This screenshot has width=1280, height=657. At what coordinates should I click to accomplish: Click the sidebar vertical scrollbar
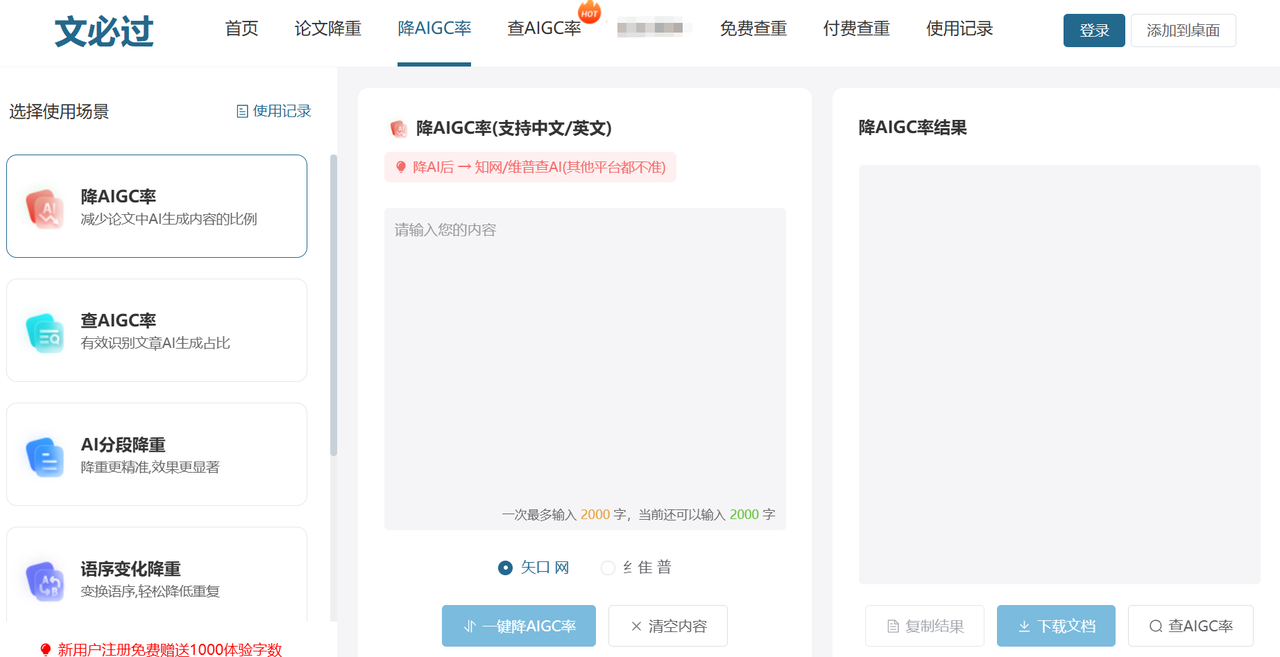click(x=333, y=304)
